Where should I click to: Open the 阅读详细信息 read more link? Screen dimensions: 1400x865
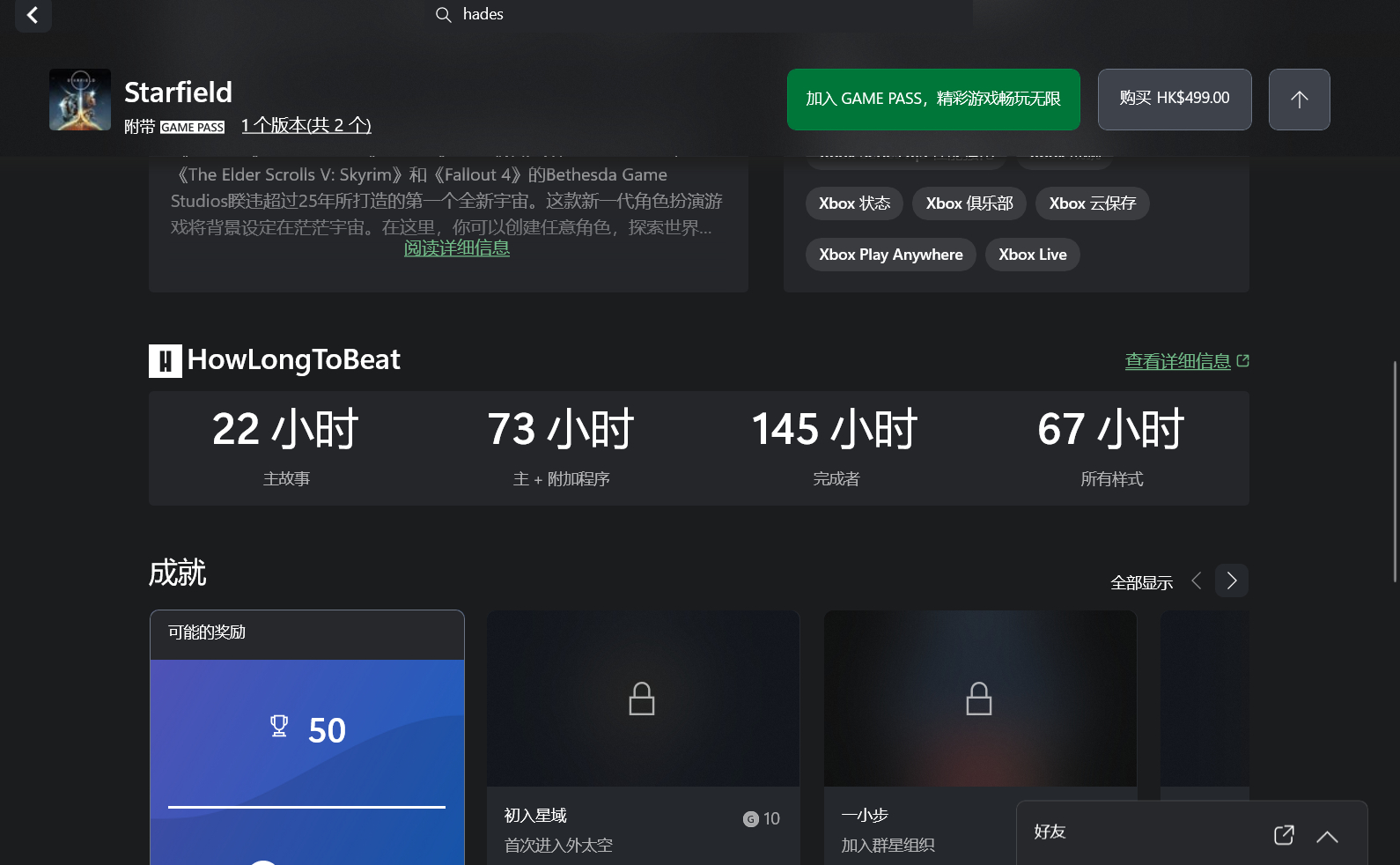pyautogui.click(x=457, y=248)
